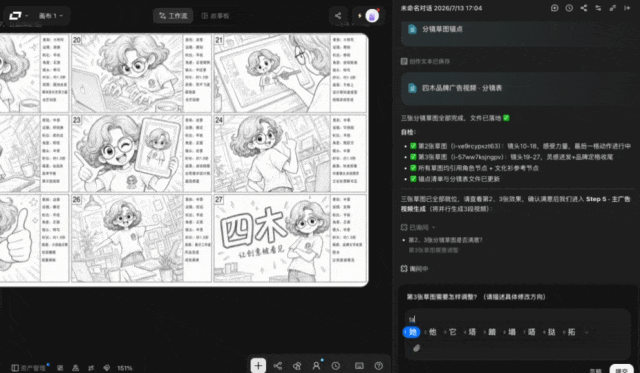
Task: Open the 151% zoom level control
Action: coord(124,368)
